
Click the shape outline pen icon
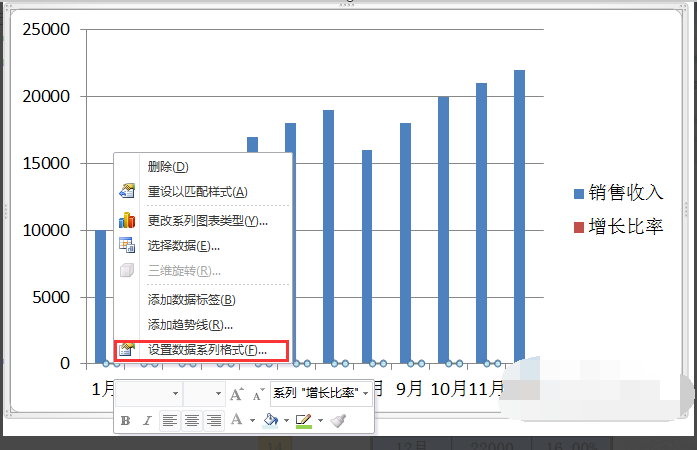304,421
